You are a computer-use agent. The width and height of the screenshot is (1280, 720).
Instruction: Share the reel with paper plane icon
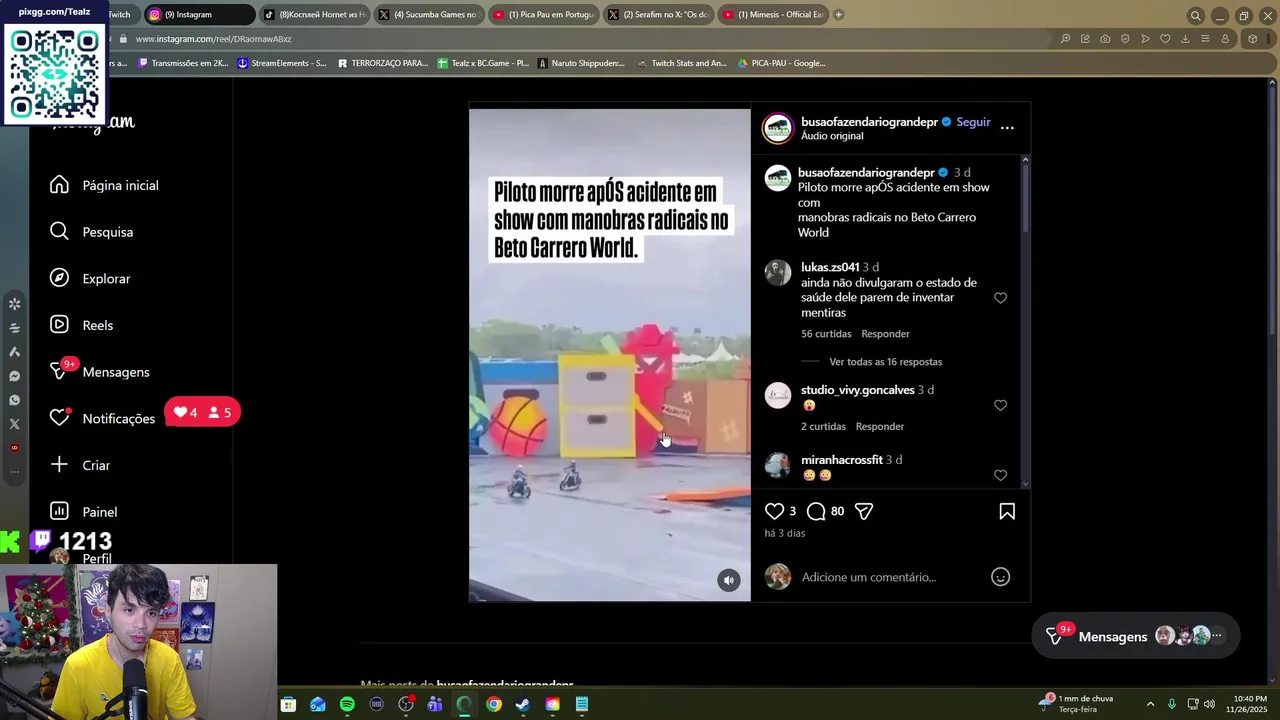pos(864,511)
